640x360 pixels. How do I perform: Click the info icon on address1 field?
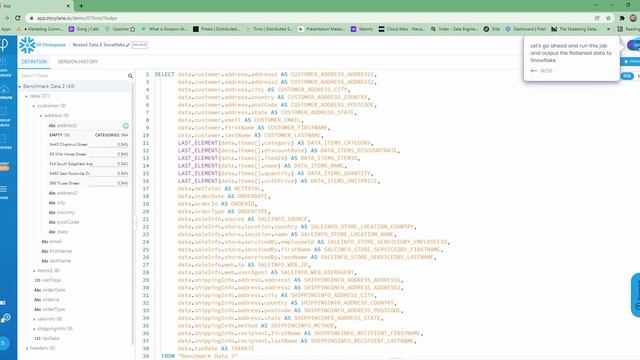(x=126, y=126)
